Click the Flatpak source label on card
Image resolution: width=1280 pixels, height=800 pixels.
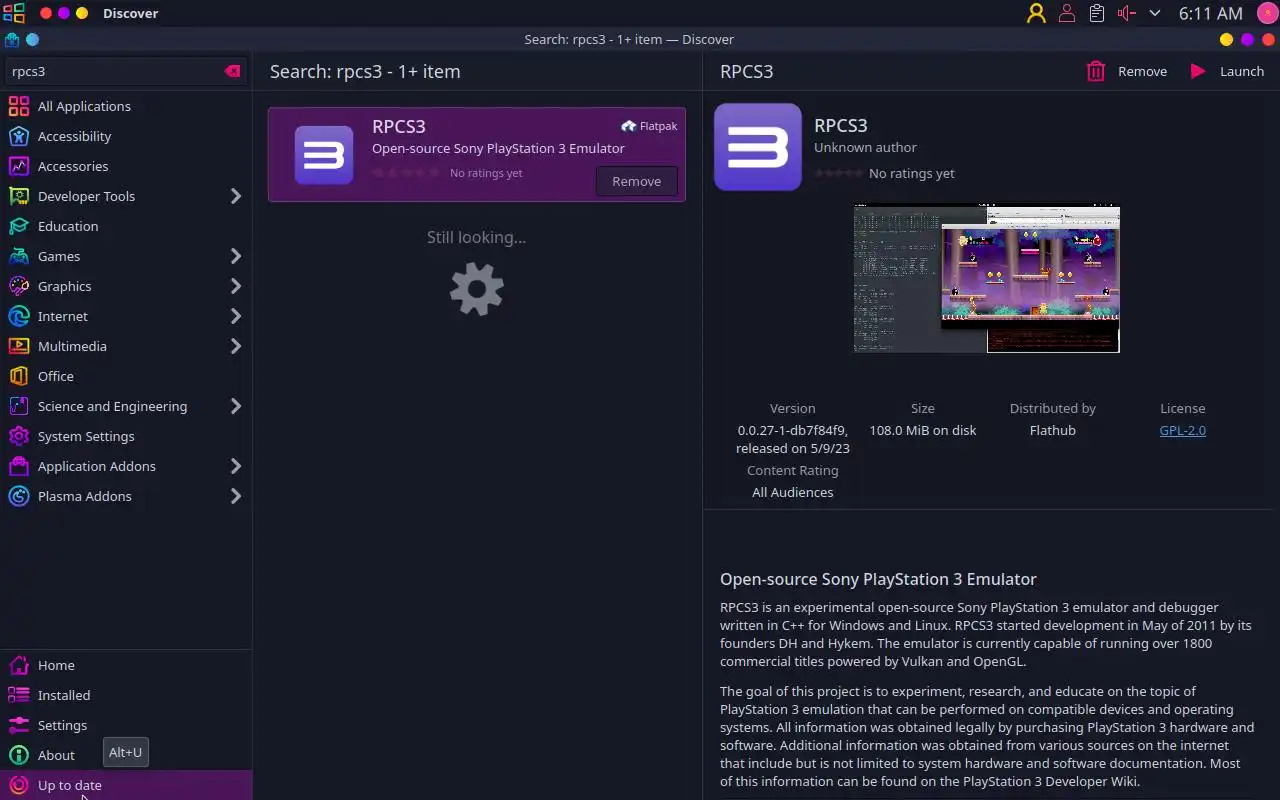point(649,126)
